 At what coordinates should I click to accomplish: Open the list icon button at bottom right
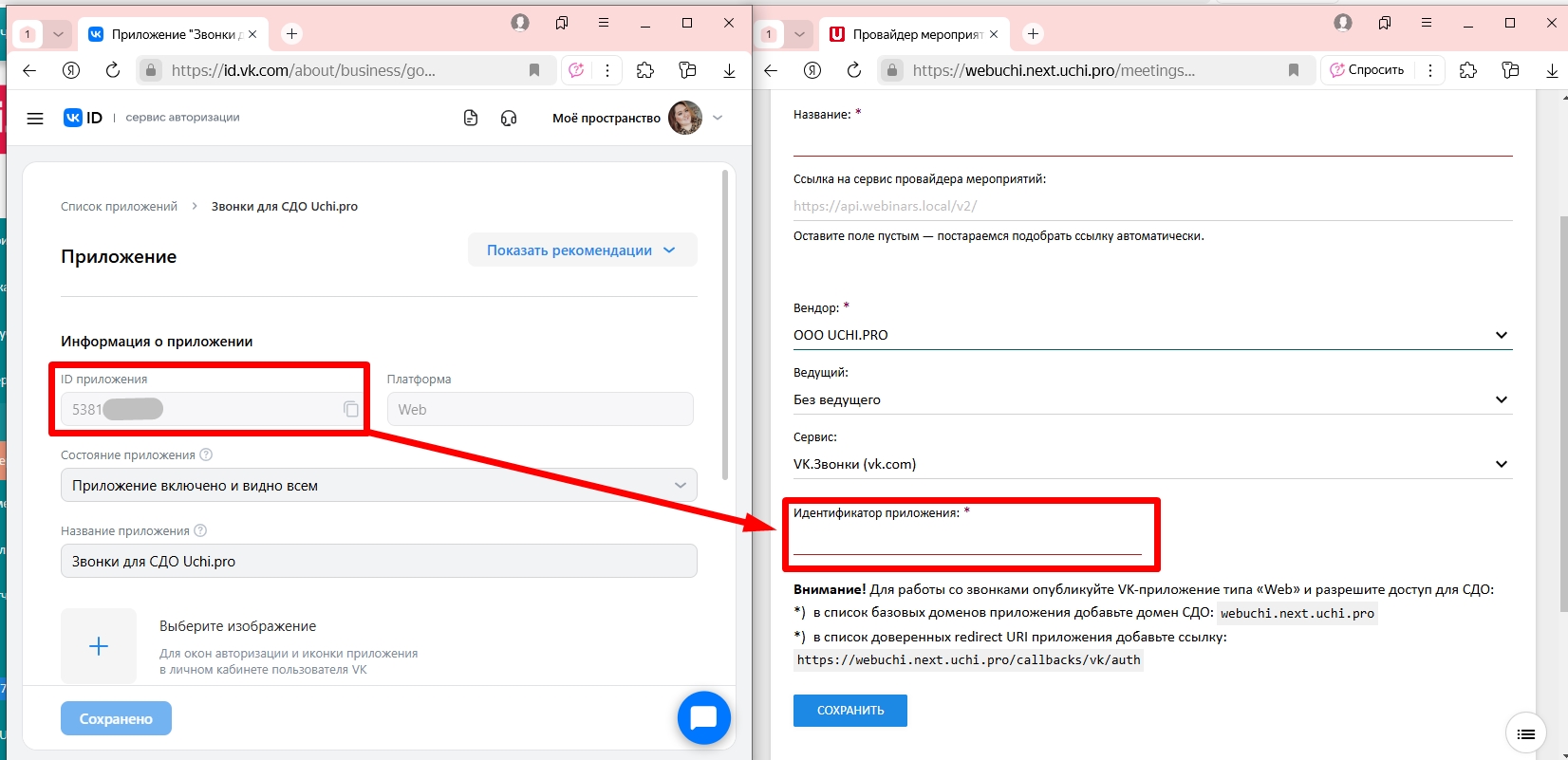pyautogui.click(x=1526, y=733)
